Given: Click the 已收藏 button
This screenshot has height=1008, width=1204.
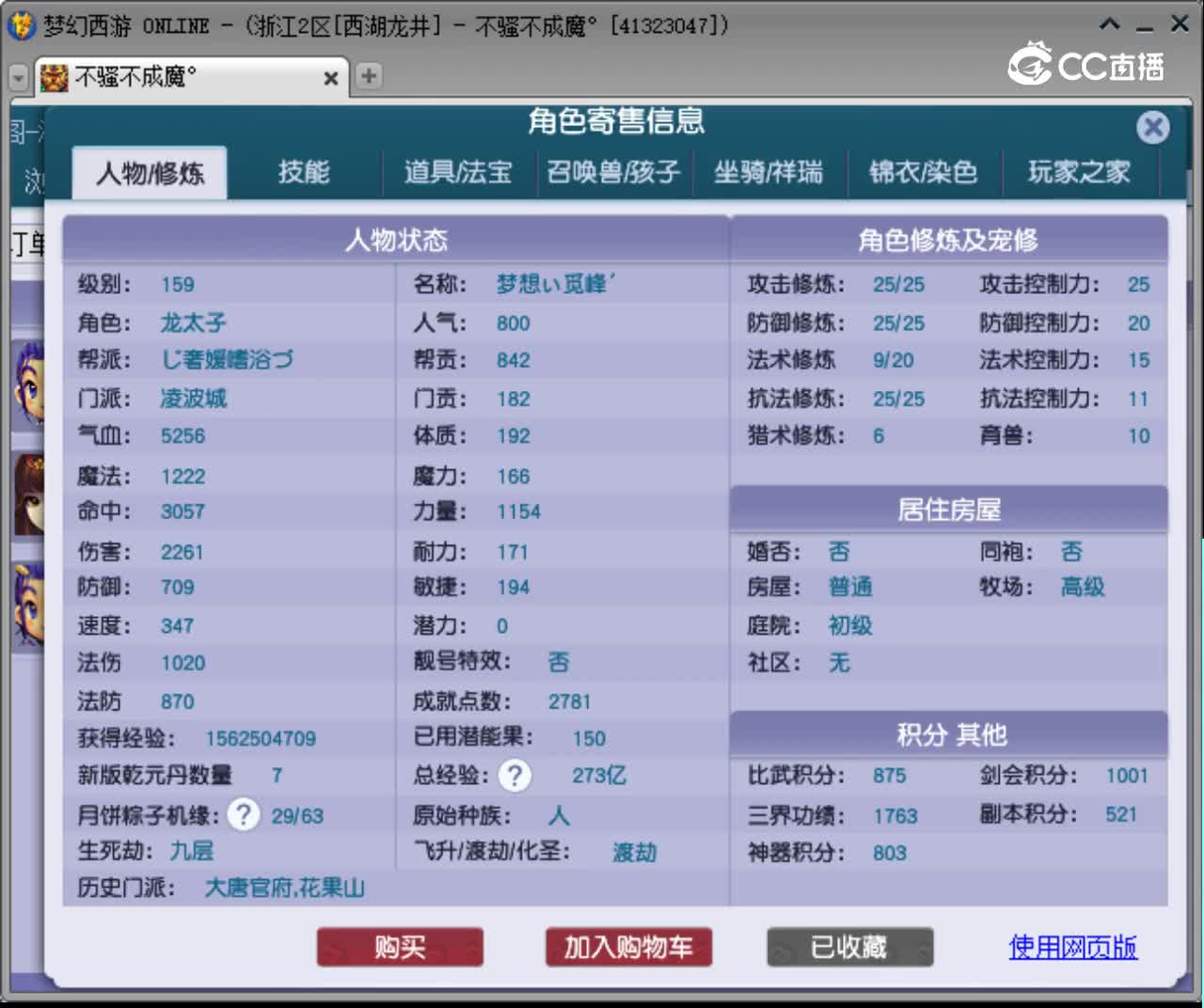Looking at the screenshot, I should [849, 947].
